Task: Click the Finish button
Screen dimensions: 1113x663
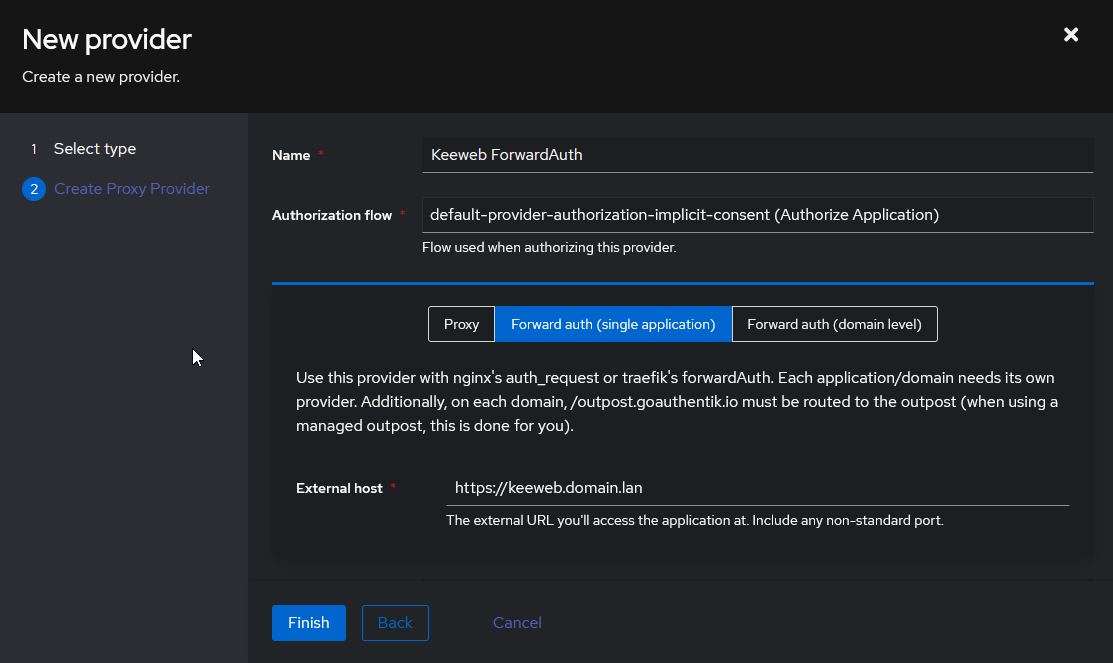Action: coord(309,623)
